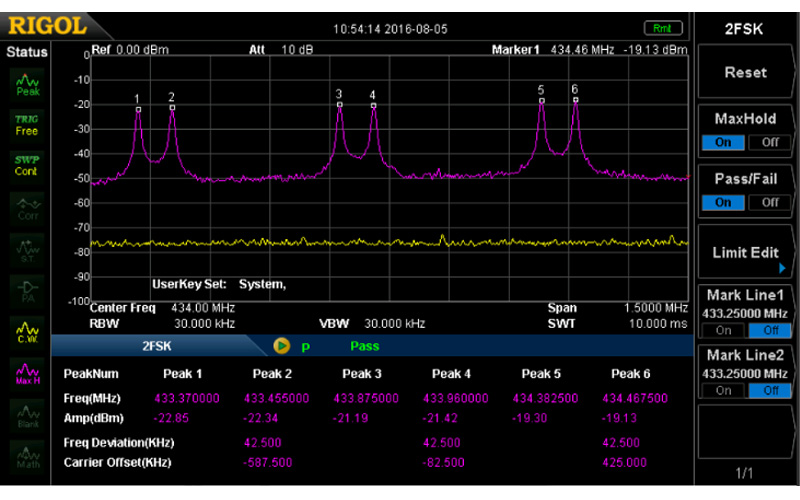Switch Mark Line1 to On

pos(724,331)
